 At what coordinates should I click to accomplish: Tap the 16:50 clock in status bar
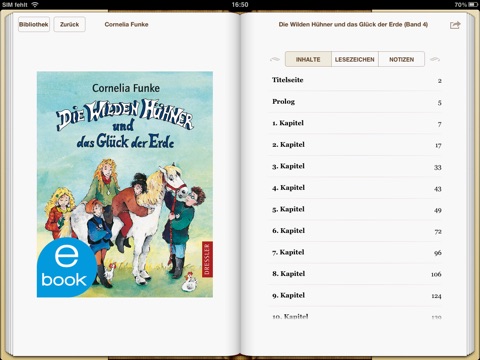click(x=240, y=5)
